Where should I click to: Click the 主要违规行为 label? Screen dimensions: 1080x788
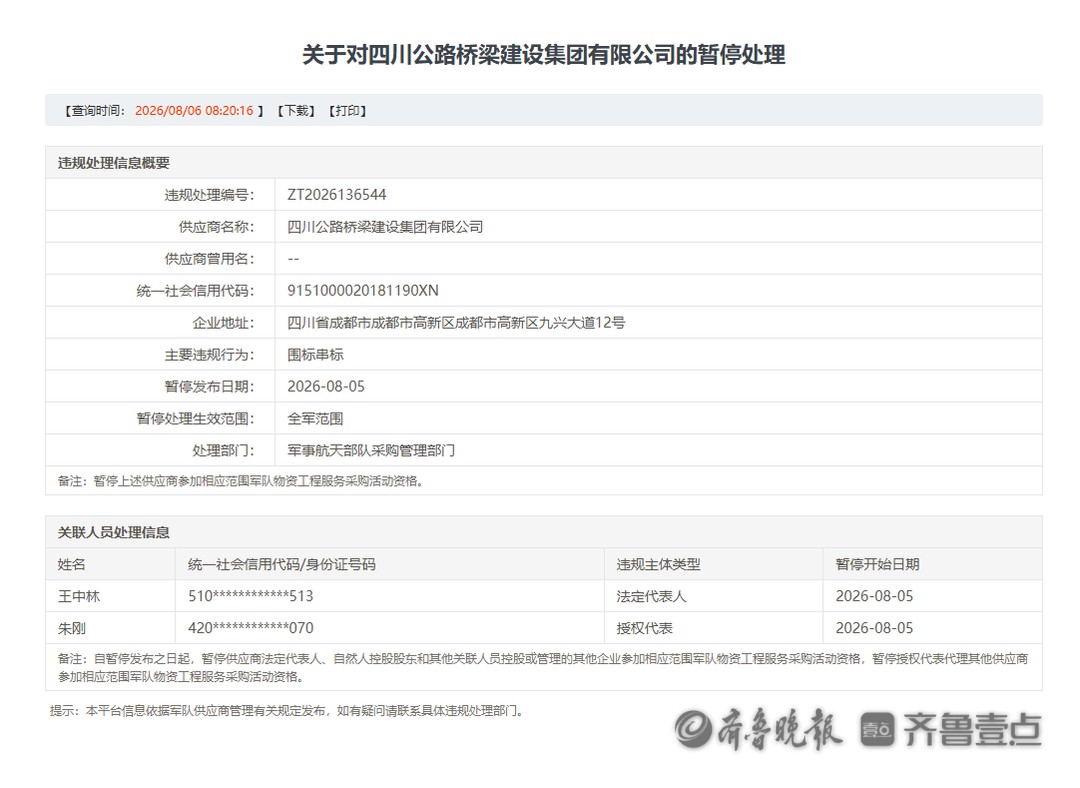[209, 355]
